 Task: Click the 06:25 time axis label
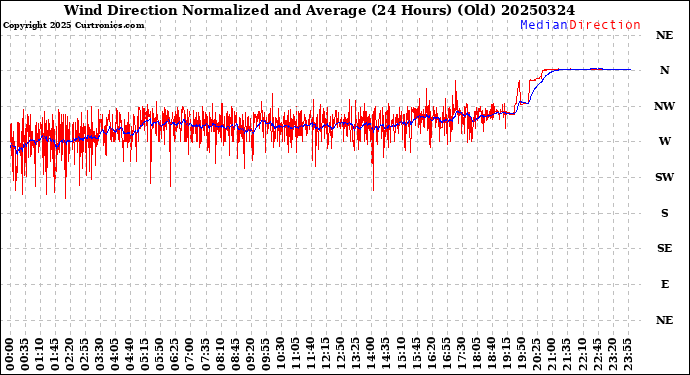175,355
